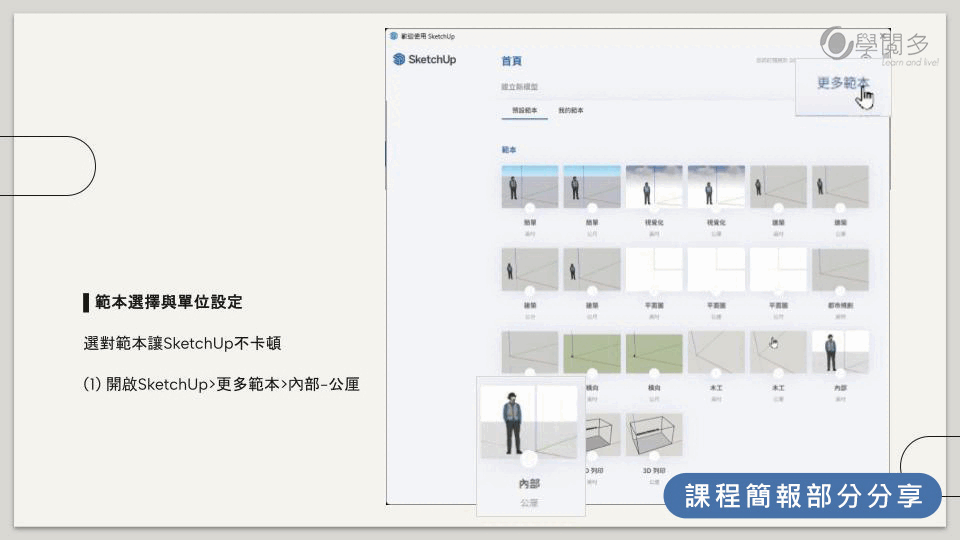Image resolution: width=960 pixels, height=540 pixels.
Task: Pick the fully visible 3D 列印 公厘 template
Action: point(654,435)
